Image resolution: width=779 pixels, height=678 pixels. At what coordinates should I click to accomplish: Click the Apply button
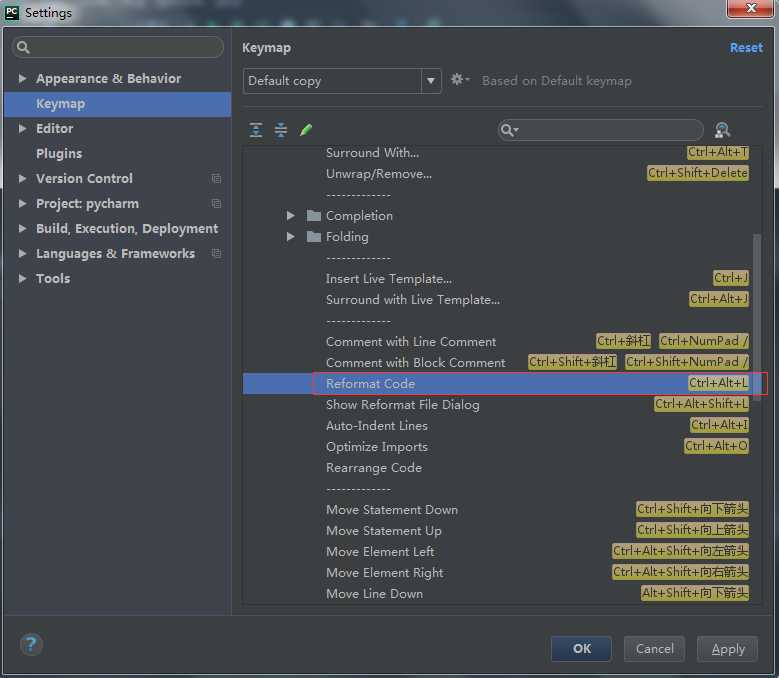point(727,649)
